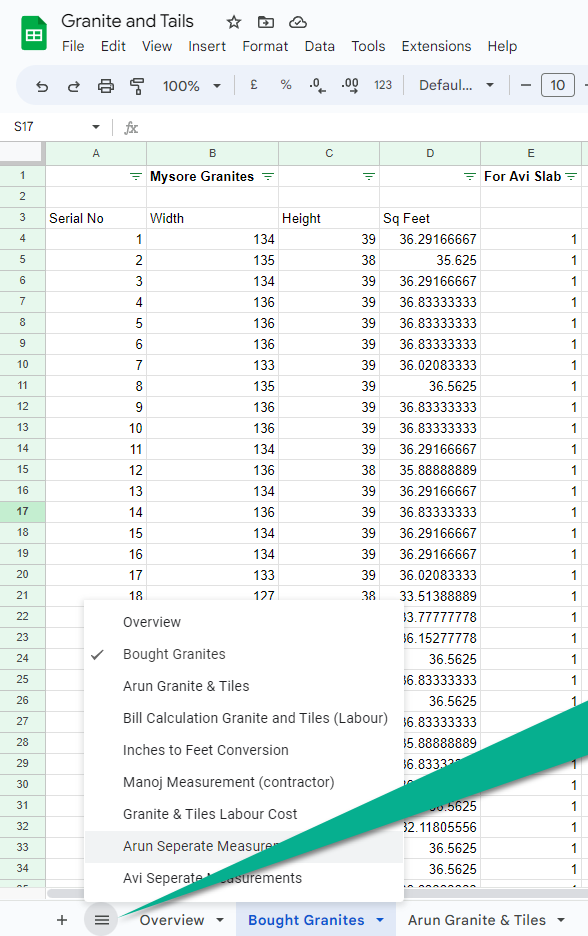This screenshot has width=588, height=936.
Task: Expand the Name box dropdown arrow
Action: (96, 127)
